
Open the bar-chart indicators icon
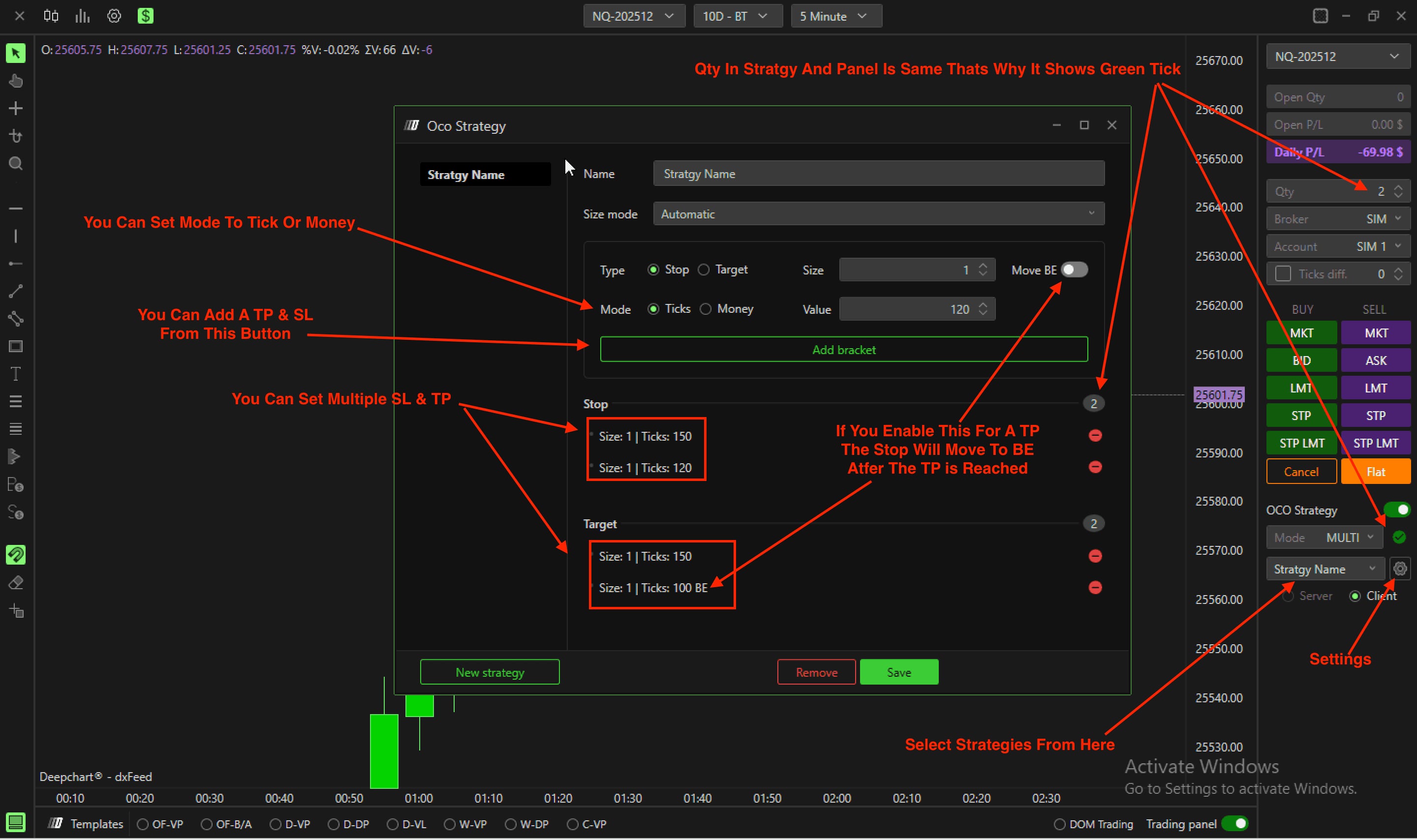tap(83, 16)
